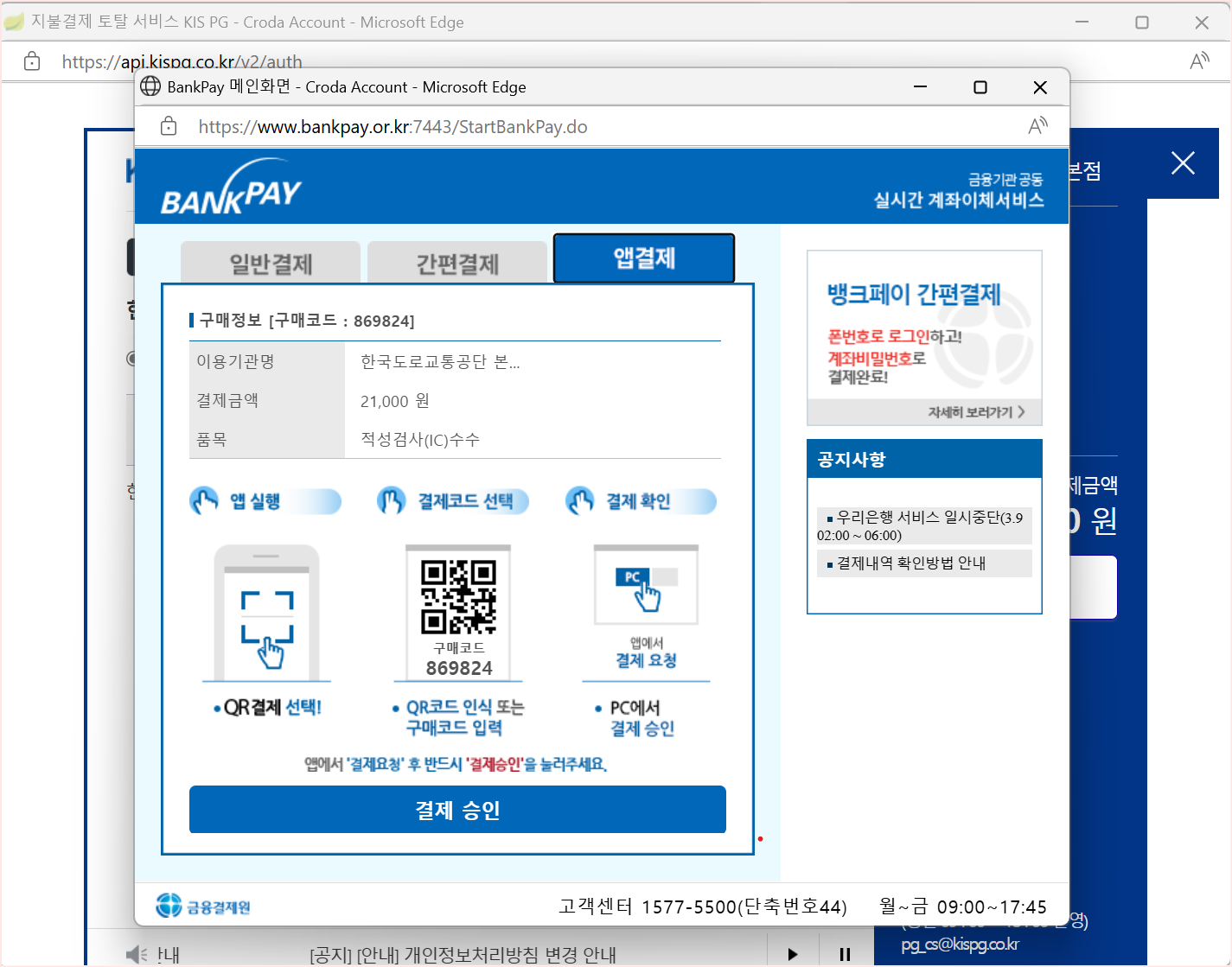
Task: Click the globe icon in BankPay title bar
Action: click(150, 86)
